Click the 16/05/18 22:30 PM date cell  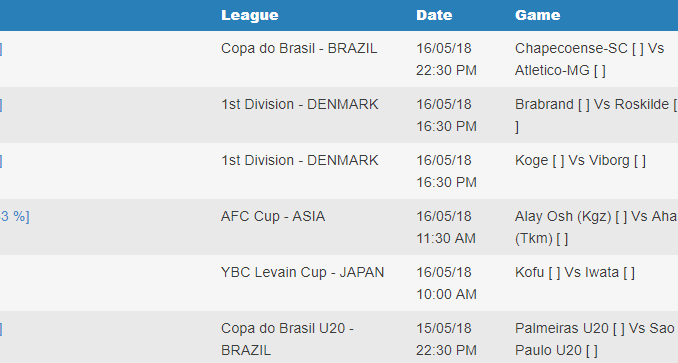click(x=446, y=59)
